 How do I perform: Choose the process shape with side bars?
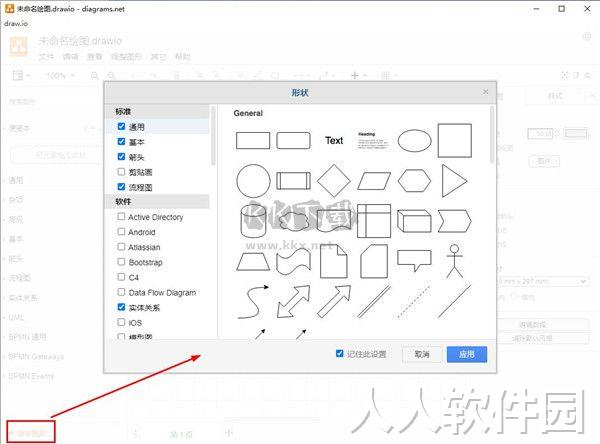tap(293, 181)
